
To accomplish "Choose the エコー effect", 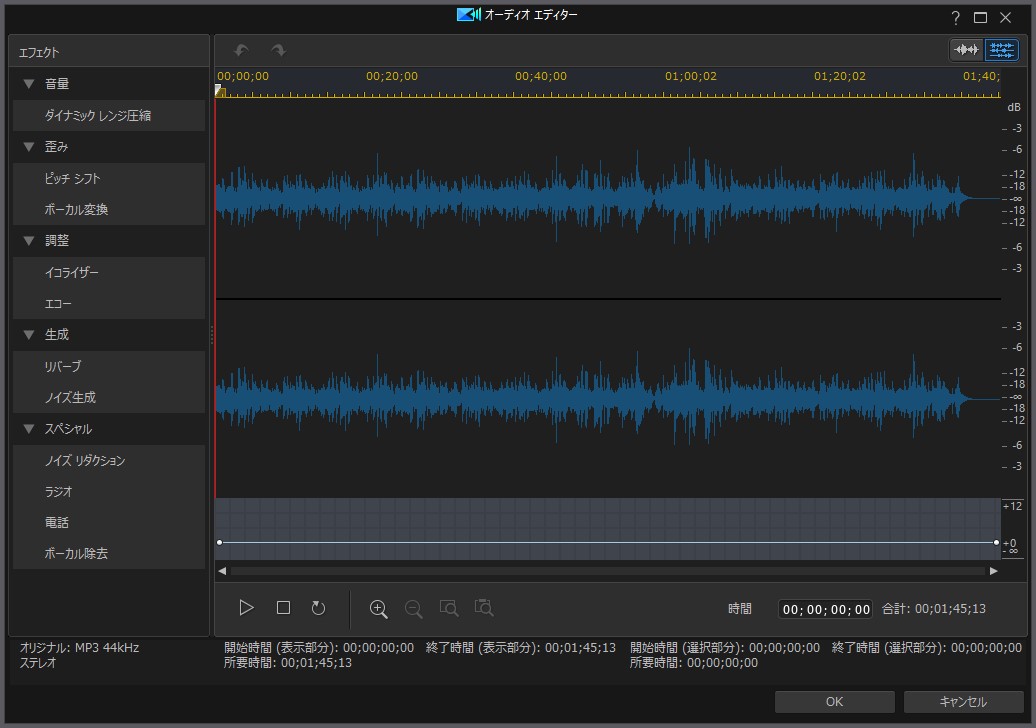I will (x=109, y=303).
